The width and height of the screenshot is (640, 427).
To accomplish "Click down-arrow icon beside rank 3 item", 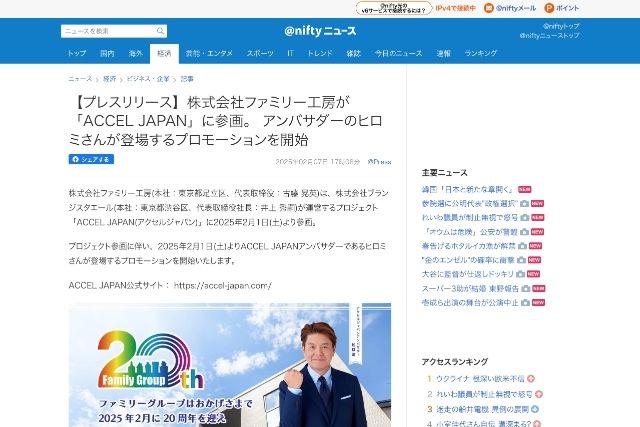I will click(x=535, y=409).
